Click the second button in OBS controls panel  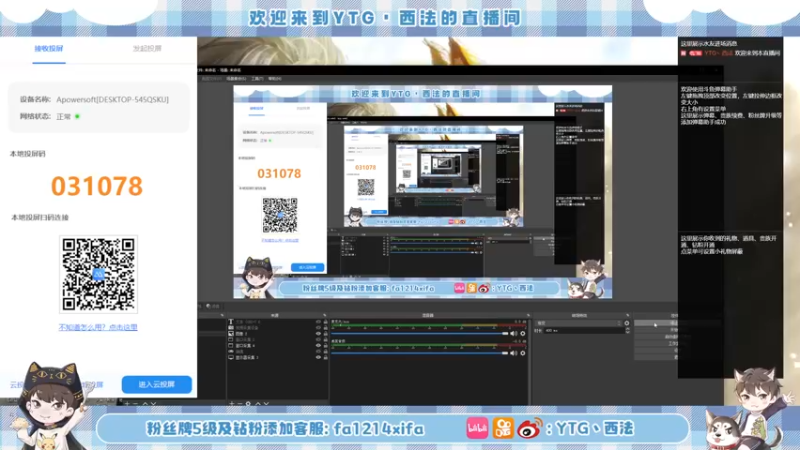point(656,330)
